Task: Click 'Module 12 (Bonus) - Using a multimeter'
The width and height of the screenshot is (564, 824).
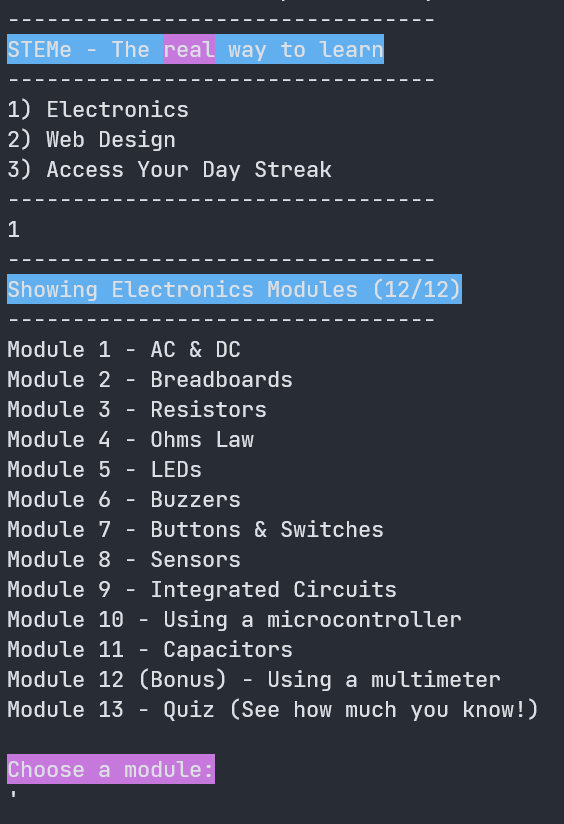Action: (x=254, y=679)
